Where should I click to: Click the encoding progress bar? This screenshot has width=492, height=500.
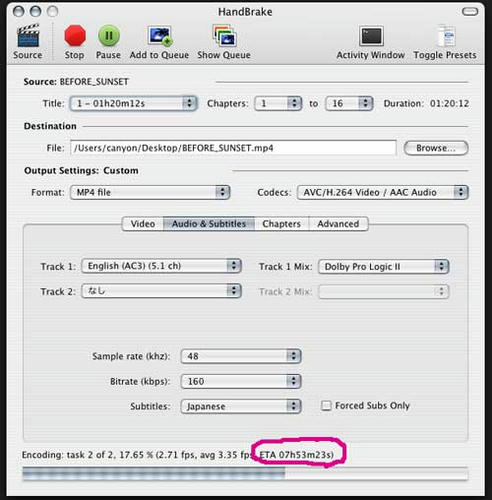(x=245, y=473)
